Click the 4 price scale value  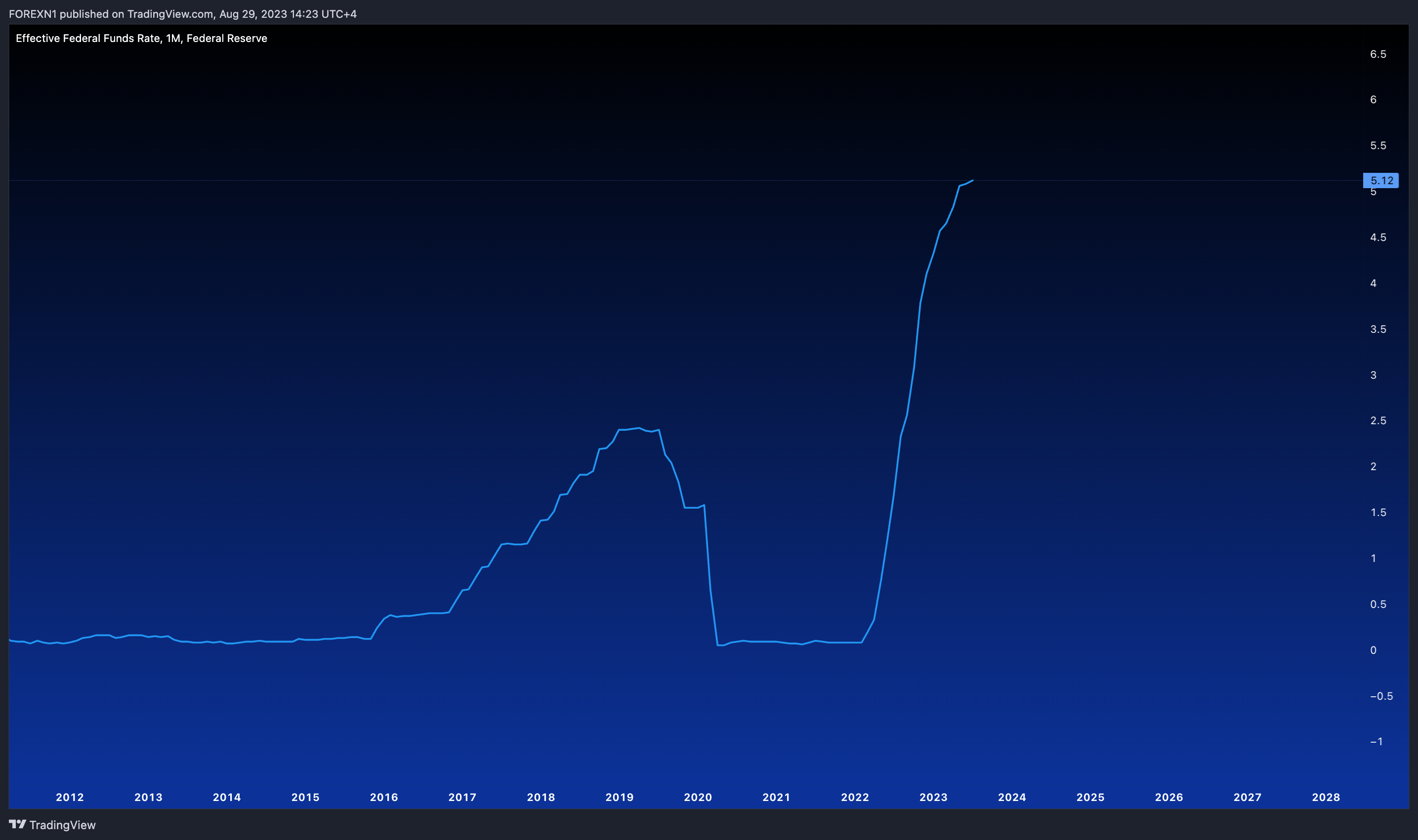click(1373, 283)
